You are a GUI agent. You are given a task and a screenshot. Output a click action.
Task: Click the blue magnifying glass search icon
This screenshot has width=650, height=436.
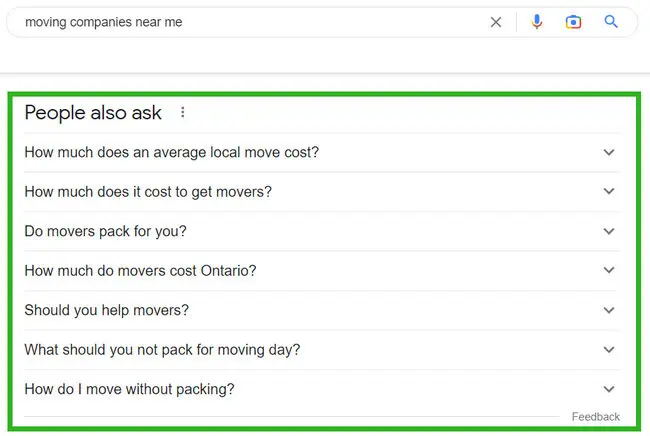(611, 22)
